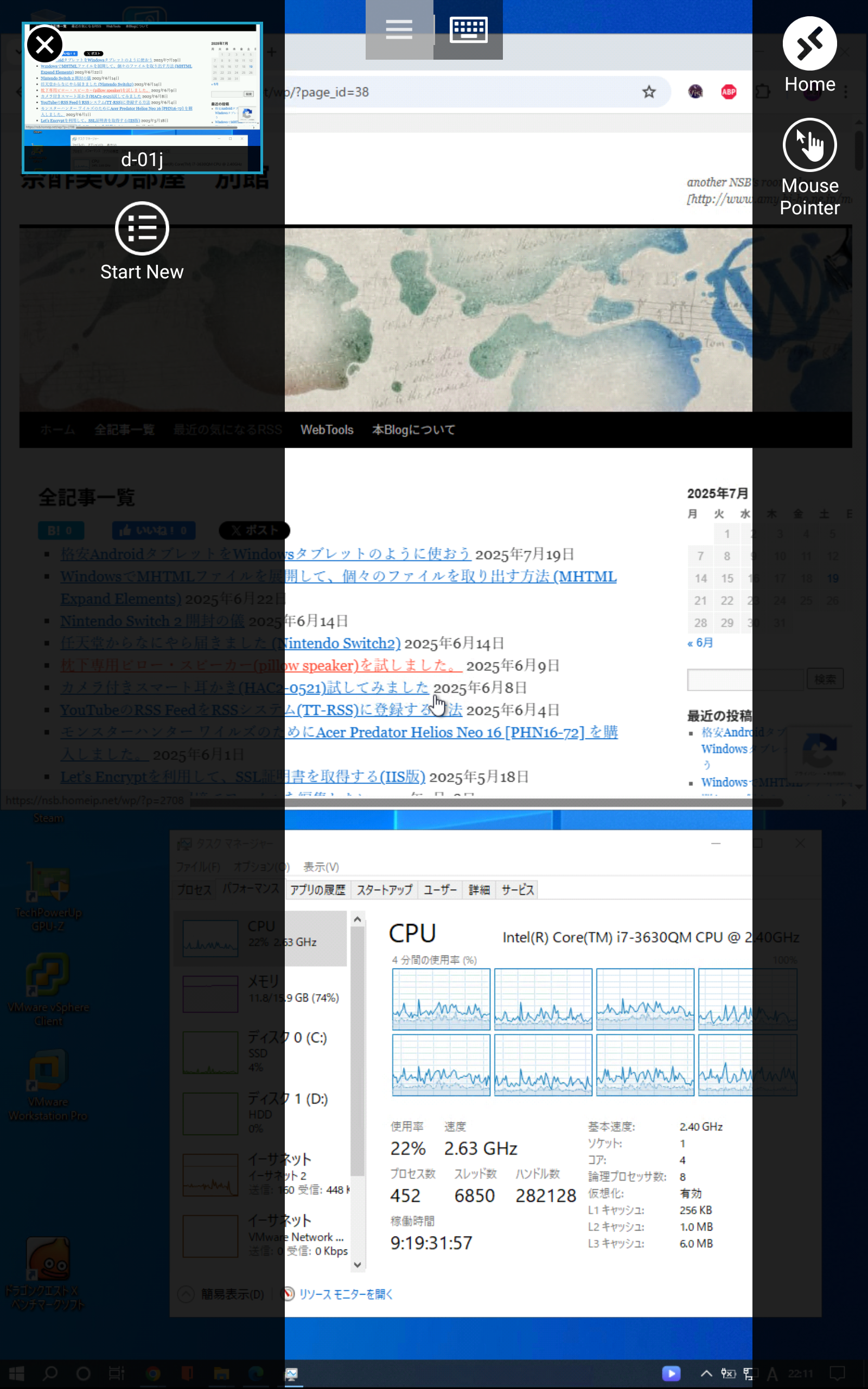The image size is (868, 1389).
Task: Go to previous month « 6月
Action: 700,643
